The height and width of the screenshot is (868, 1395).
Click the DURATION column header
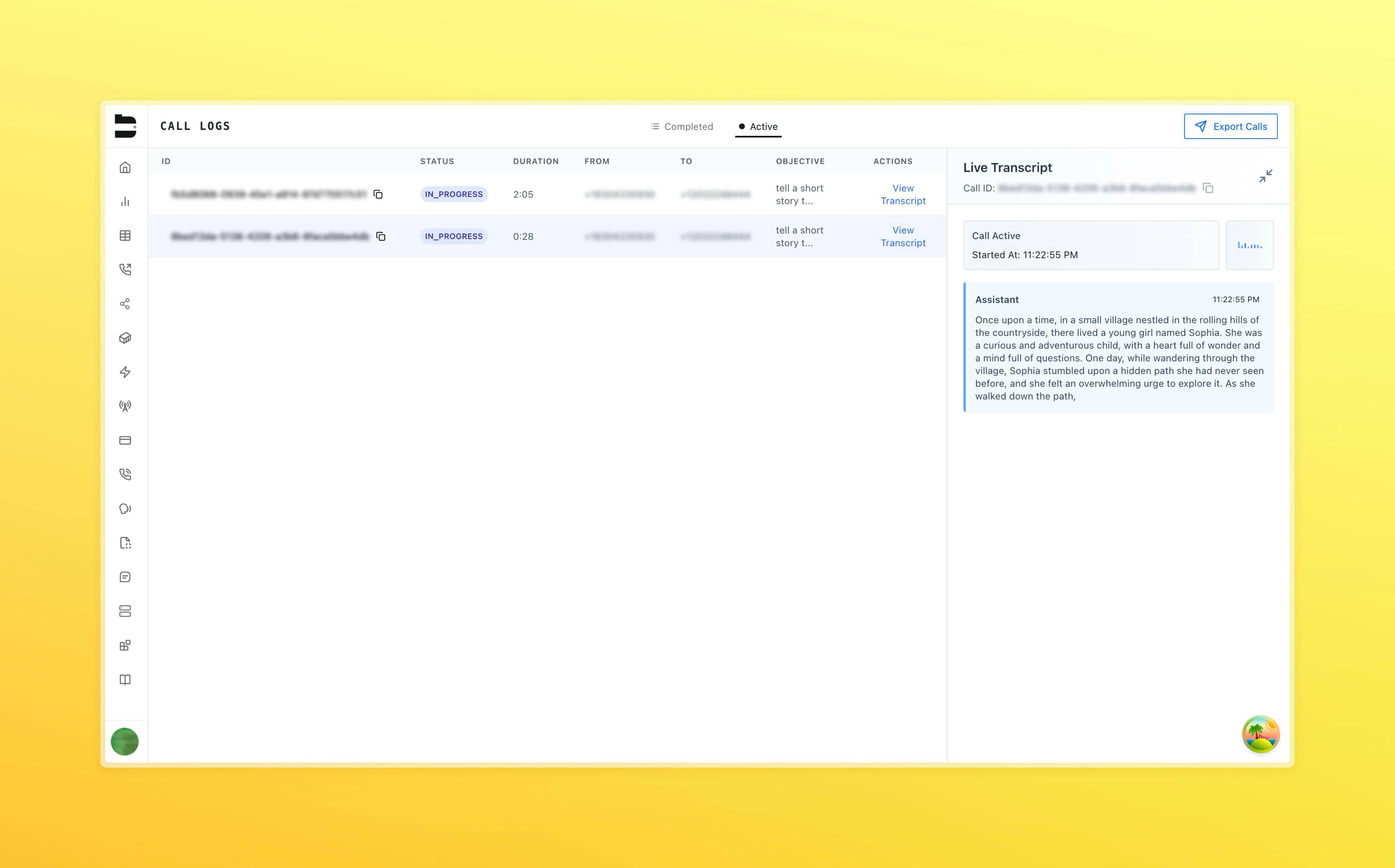[x=536, y=161]
